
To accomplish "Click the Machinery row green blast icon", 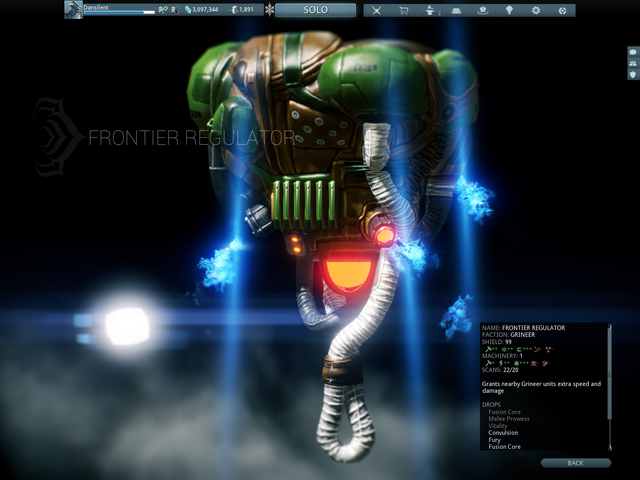I will click(516, 363).
